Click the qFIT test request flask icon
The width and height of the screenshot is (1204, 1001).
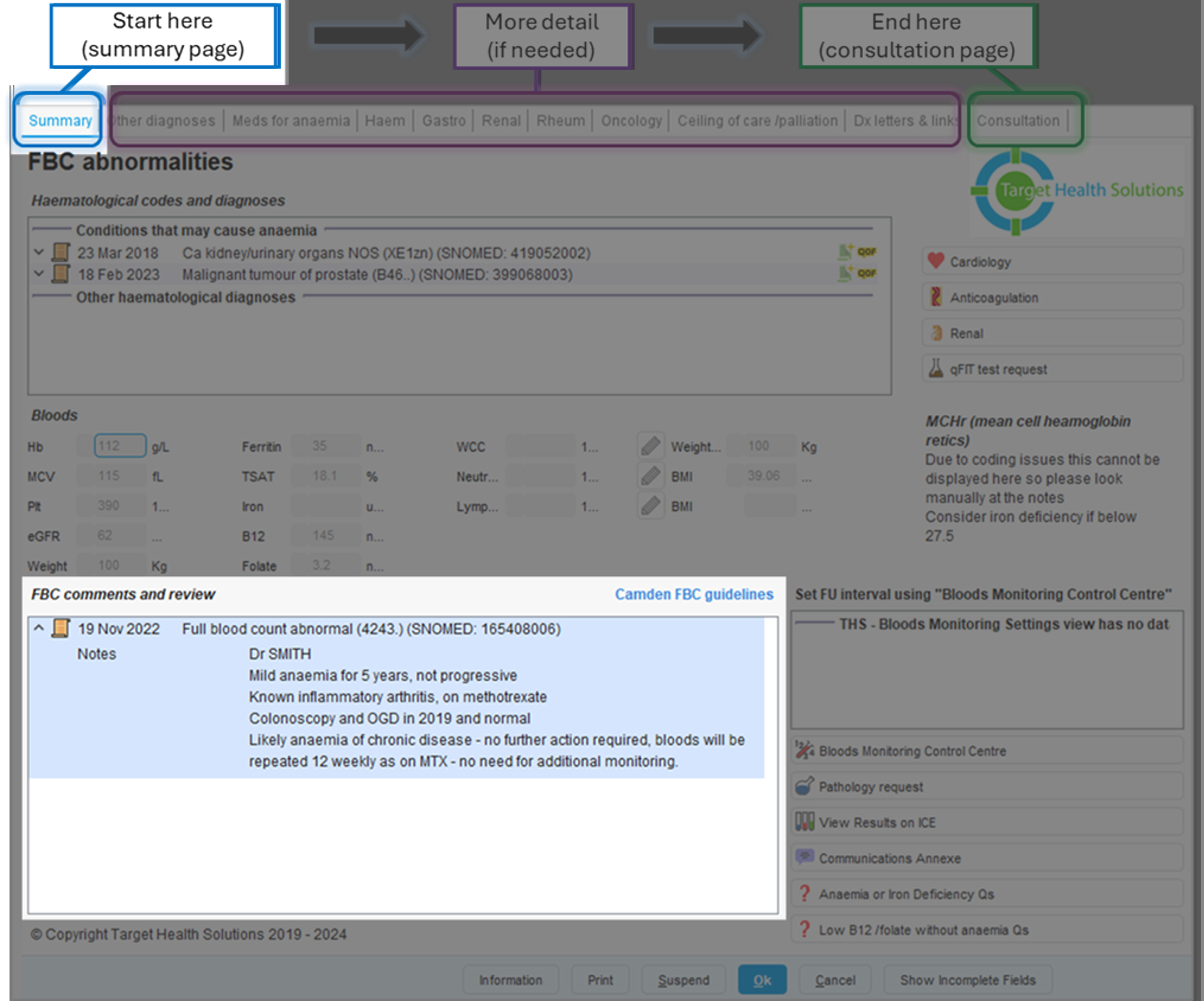tap(936, 369)
